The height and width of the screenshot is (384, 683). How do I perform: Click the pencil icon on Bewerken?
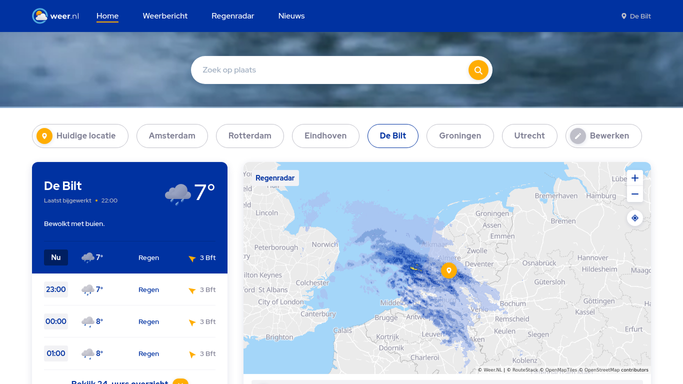[578, 136]
